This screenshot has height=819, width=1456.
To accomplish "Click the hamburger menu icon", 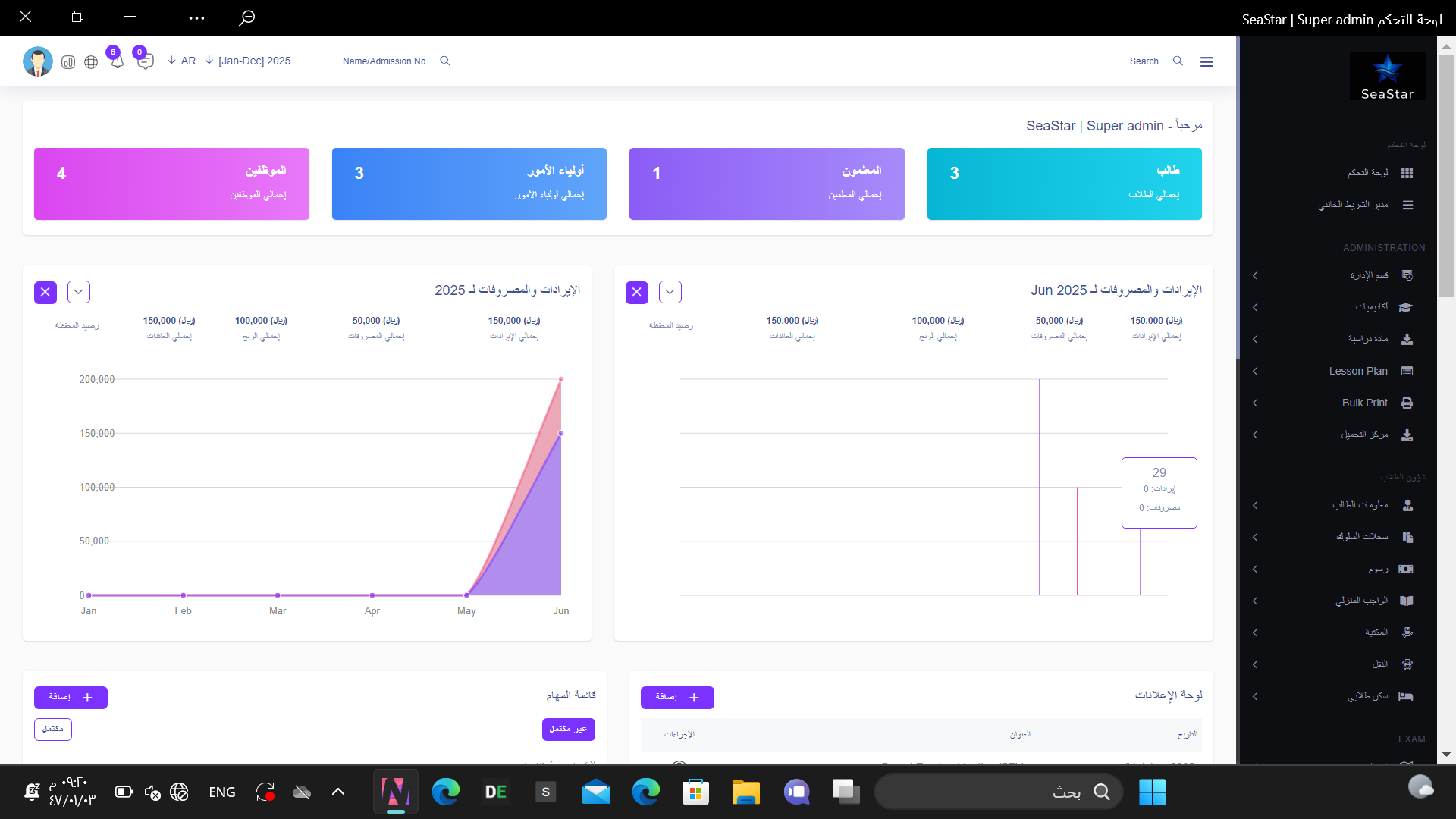I will (1207, 61).
